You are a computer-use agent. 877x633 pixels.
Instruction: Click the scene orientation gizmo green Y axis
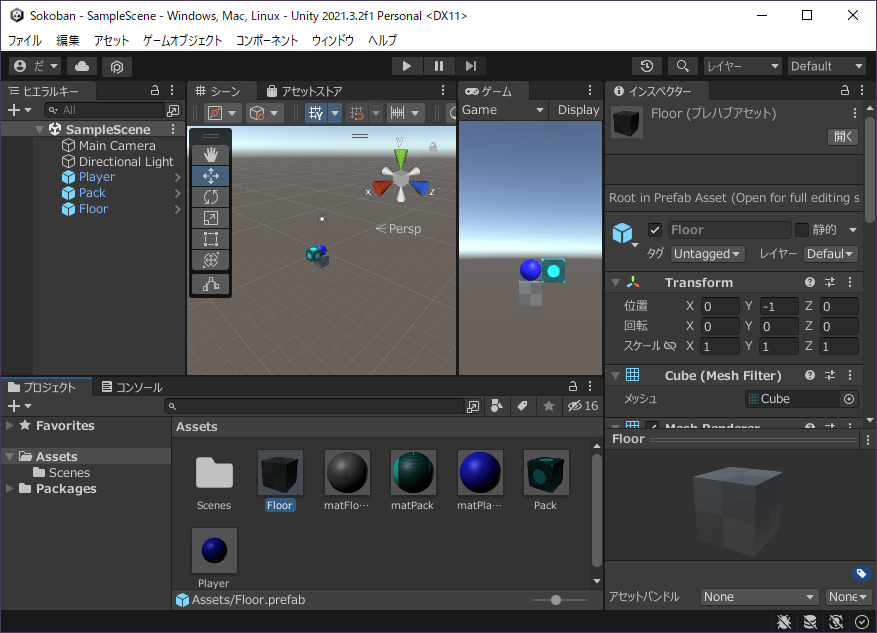pyautogui.click(x=400, y=157)
